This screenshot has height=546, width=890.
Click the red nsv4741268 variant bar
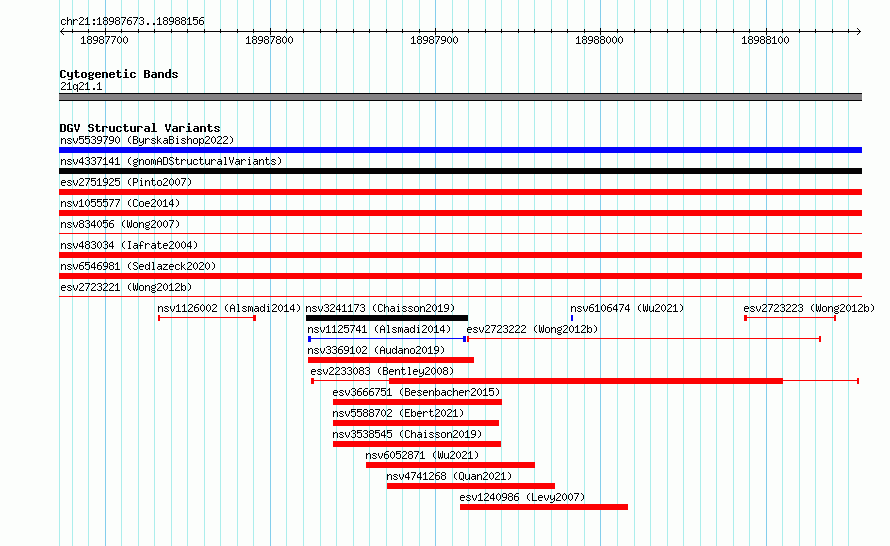pyautogui.click(x=471, y=486)
